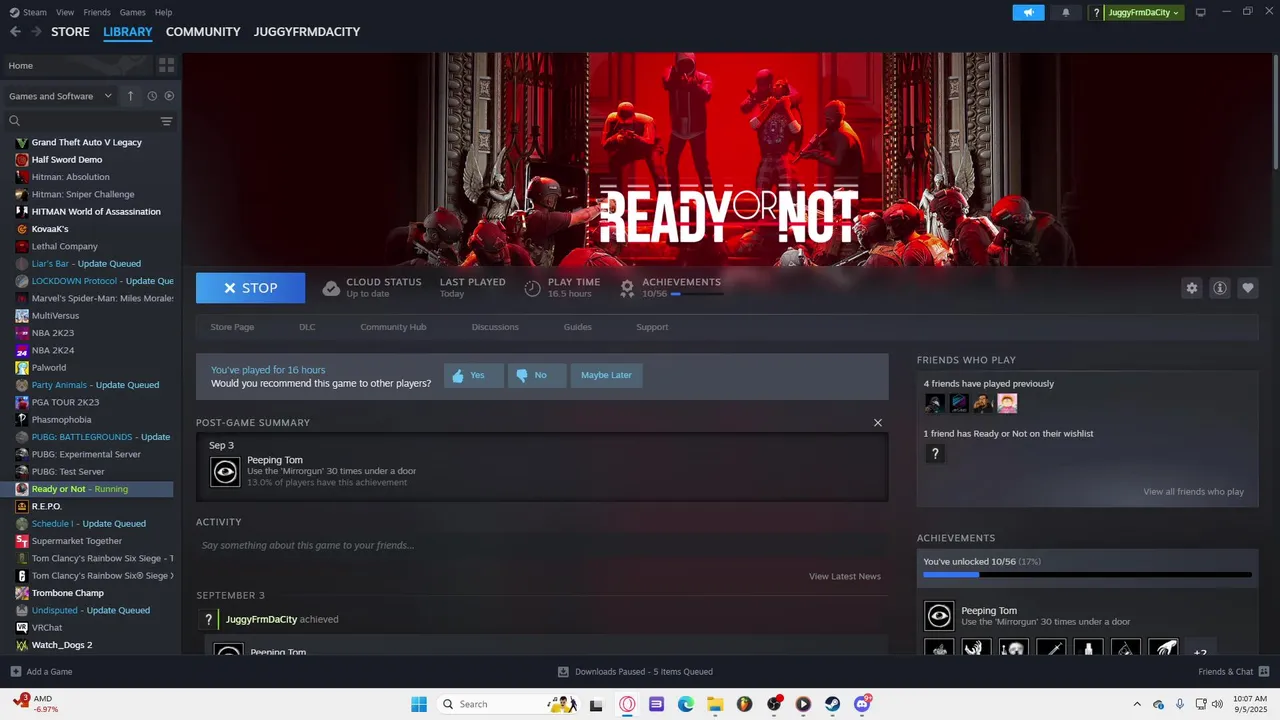The height and width of the screenshot is (720, 1280).
Task: Click No on the recommendation prompt
Action: click(x=537, y=375)
